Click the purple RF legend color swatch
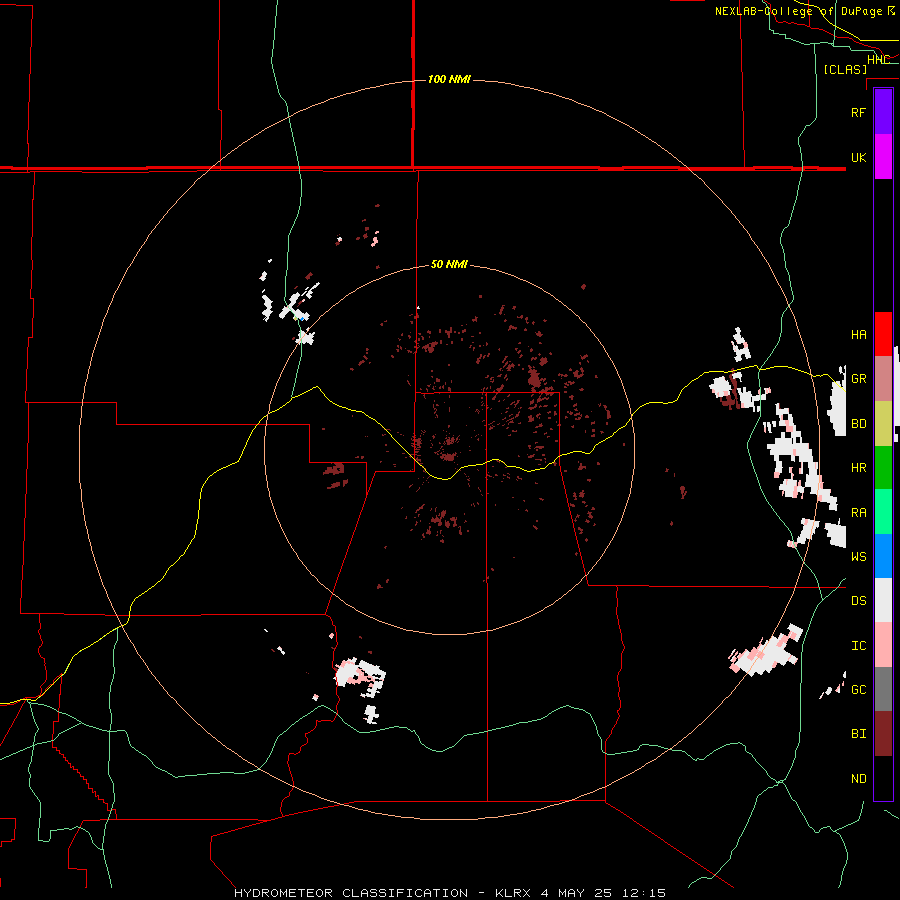The width and height of the screenshot is (900, 900). 883,112
